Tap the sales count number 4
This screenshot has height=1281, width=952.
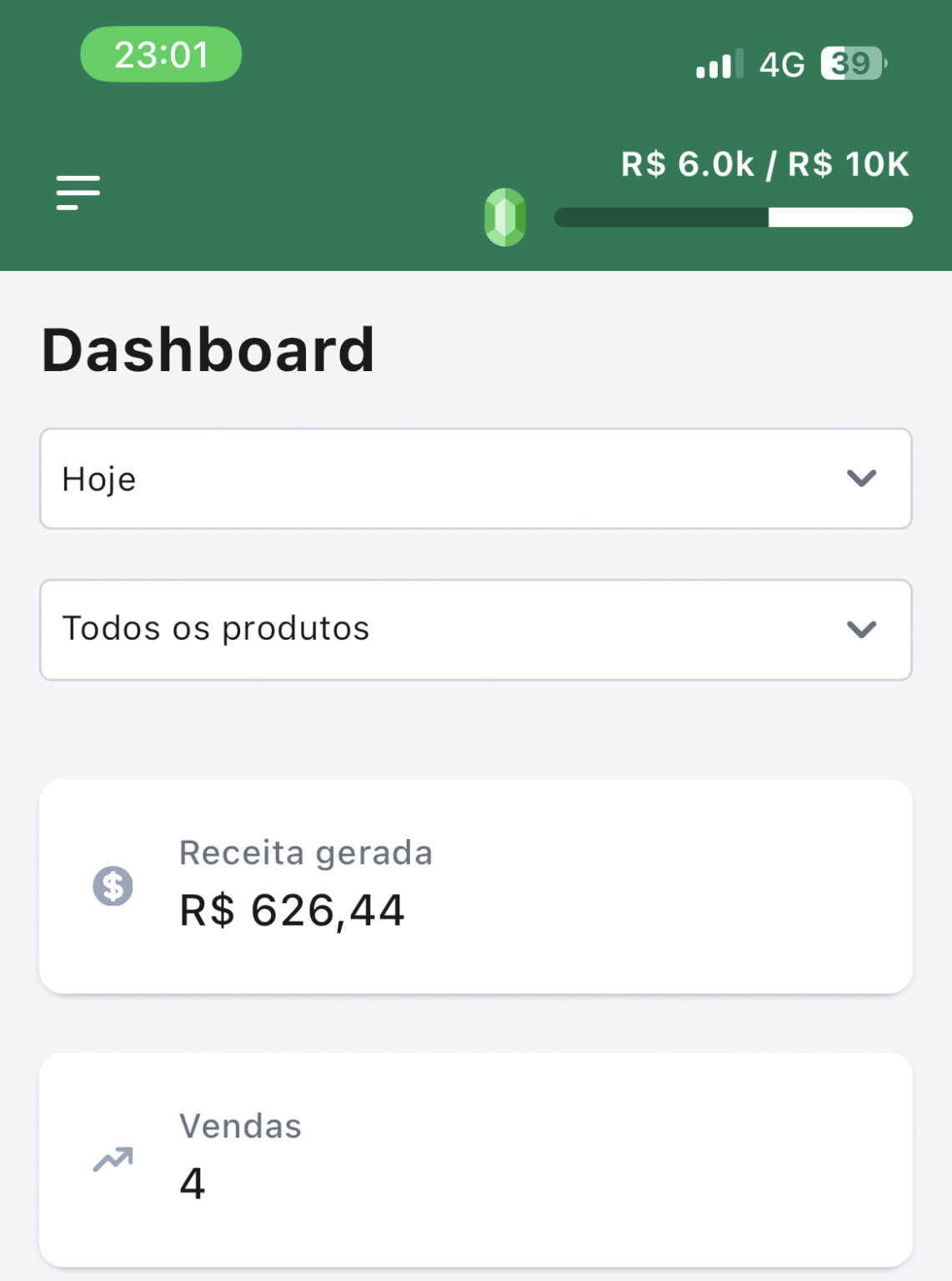193,1183
